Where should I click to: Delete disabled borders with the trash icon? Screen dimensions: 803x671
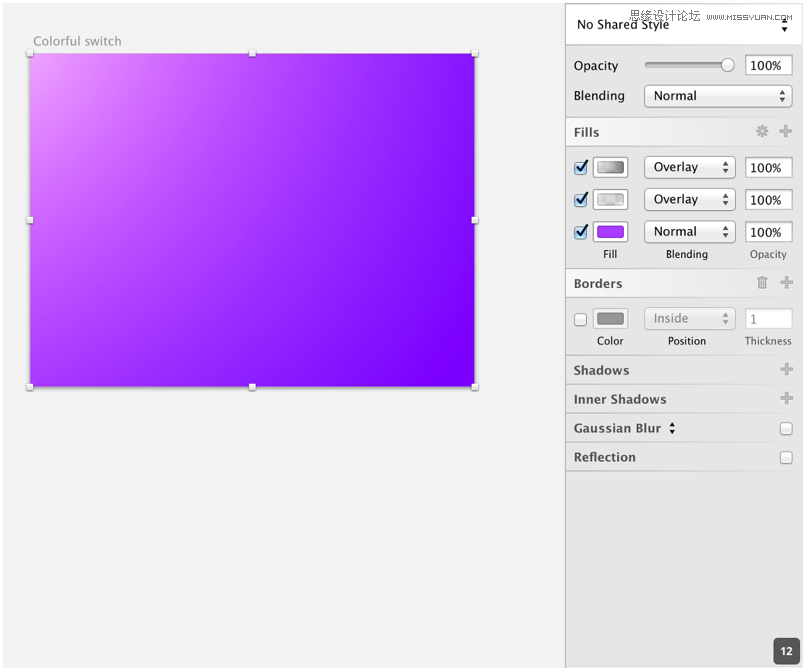(x=762, y=282)
